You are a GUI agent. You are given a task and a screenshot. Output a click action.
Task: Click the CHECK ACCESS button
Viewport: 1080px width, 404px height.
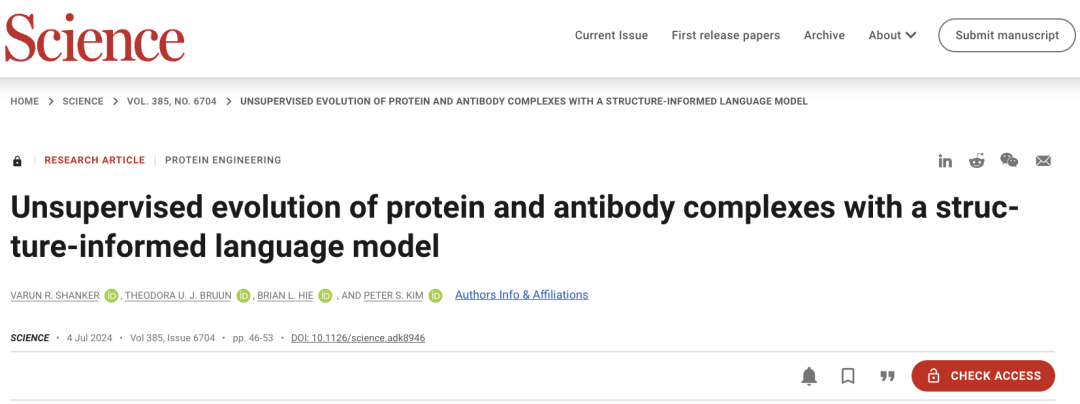point(983,376)
